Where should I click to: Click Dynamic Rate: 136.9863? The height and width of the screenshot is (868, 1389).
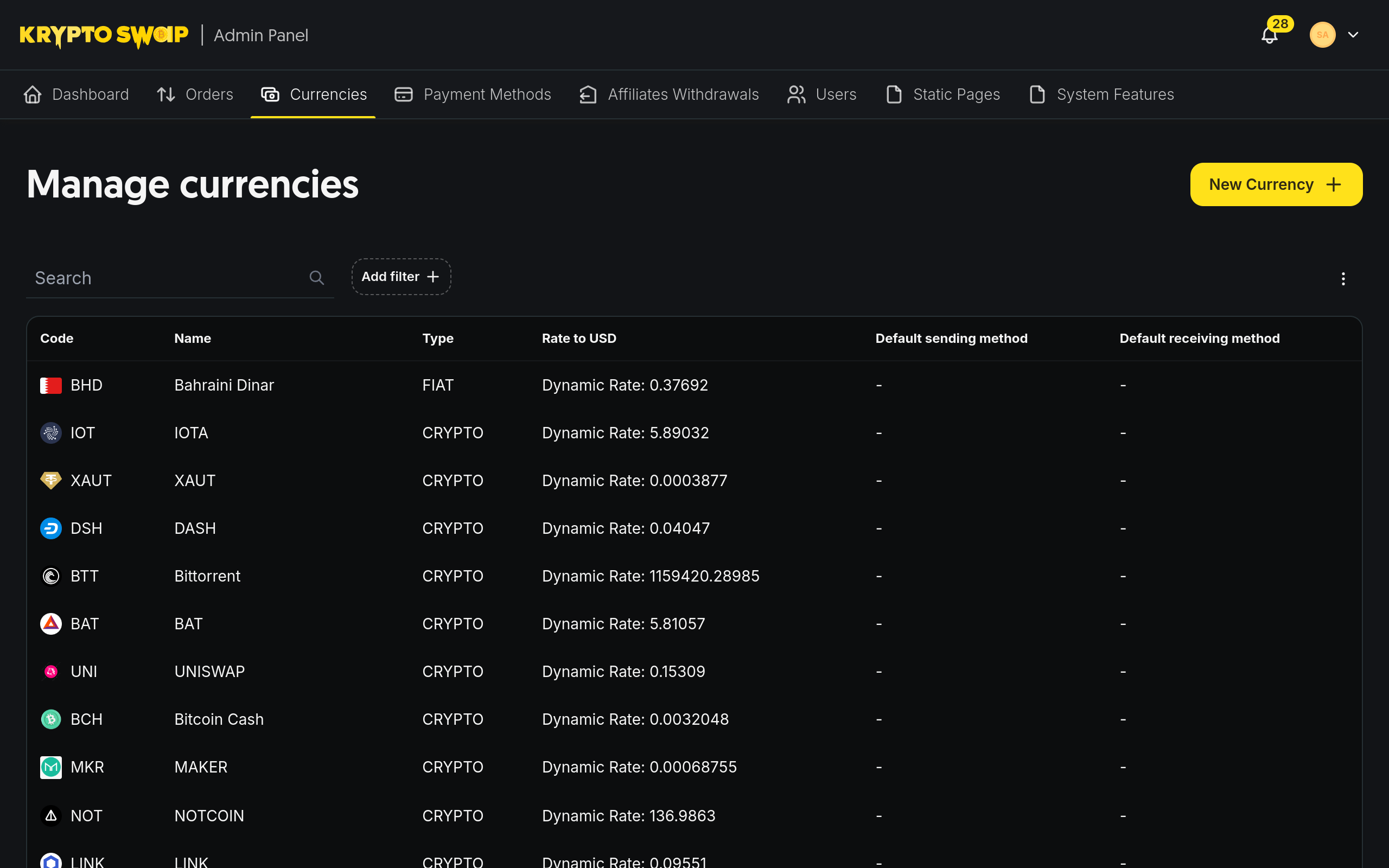coord(629,815)
